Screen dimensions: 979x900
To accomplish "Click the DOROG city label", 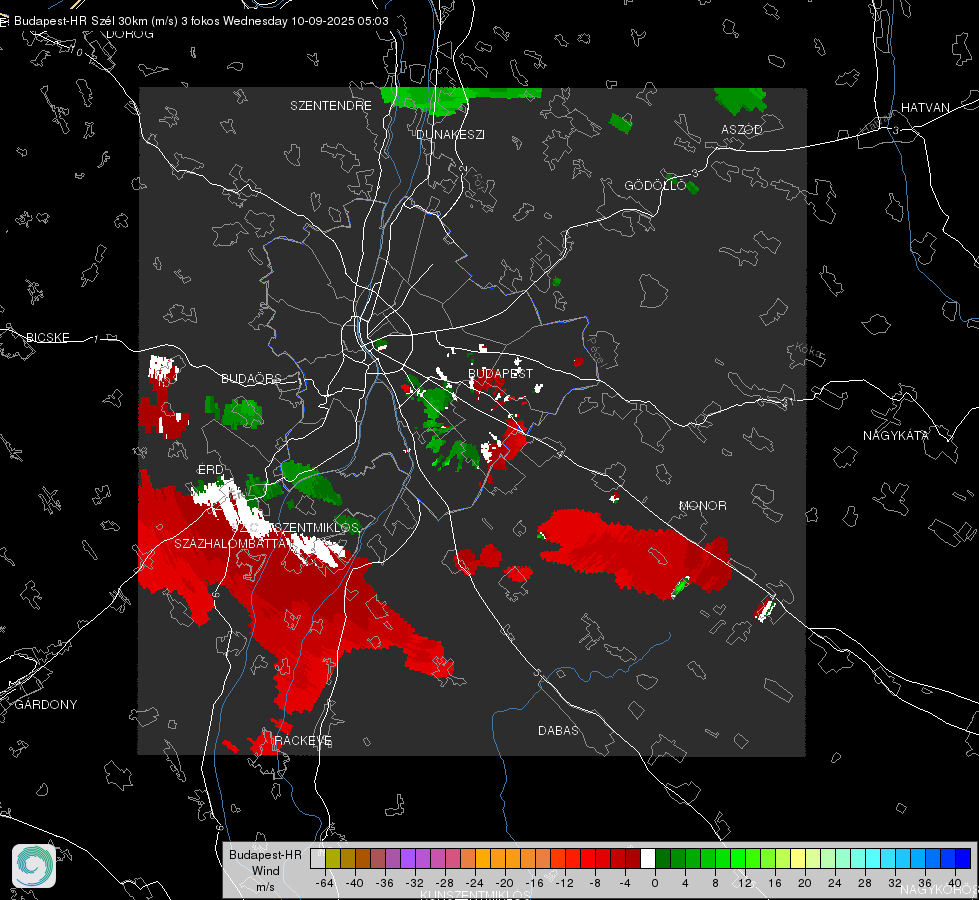I will (x=130, y=34).
